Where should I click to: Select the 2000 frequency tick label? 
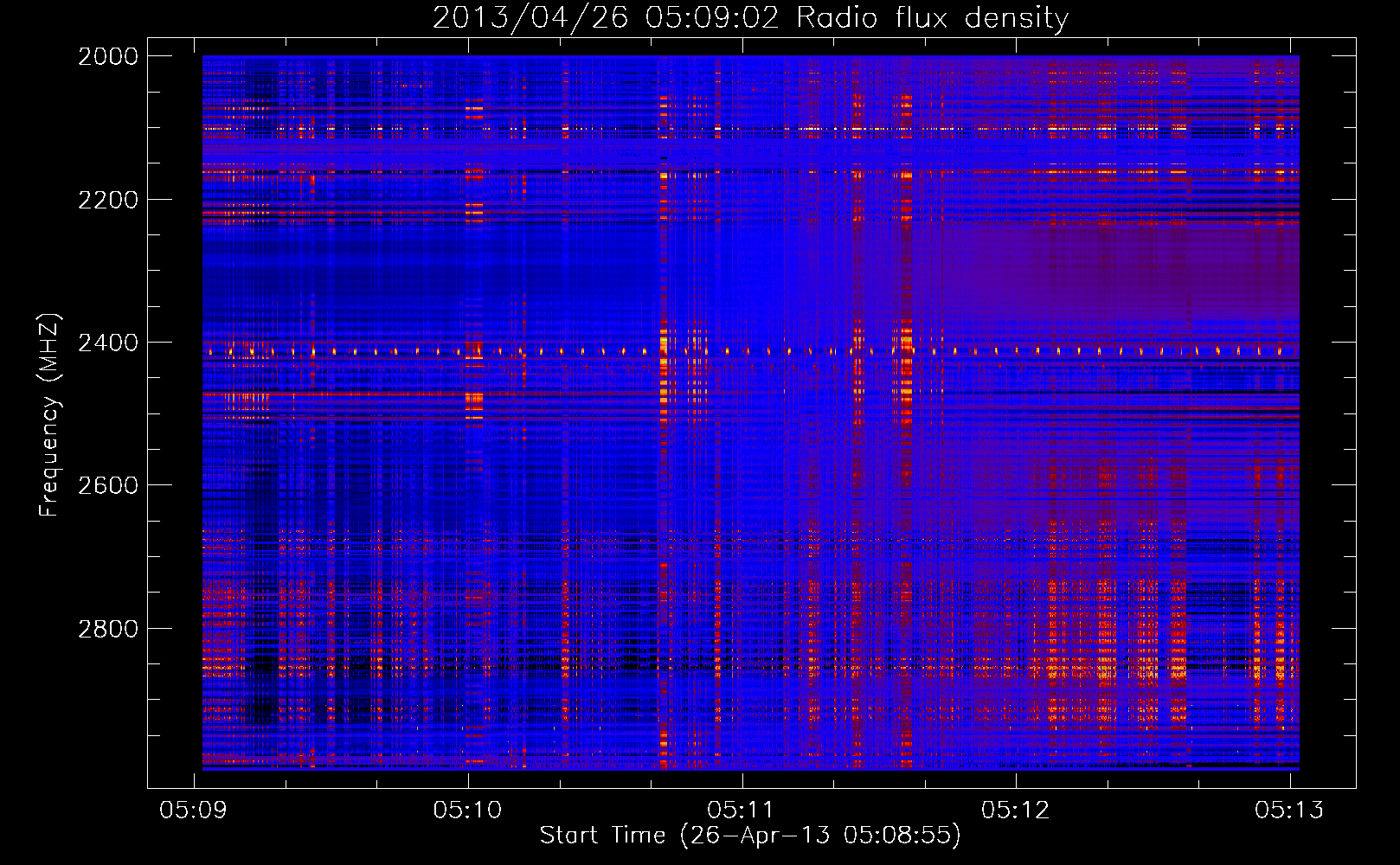click(x=108, y=56)
